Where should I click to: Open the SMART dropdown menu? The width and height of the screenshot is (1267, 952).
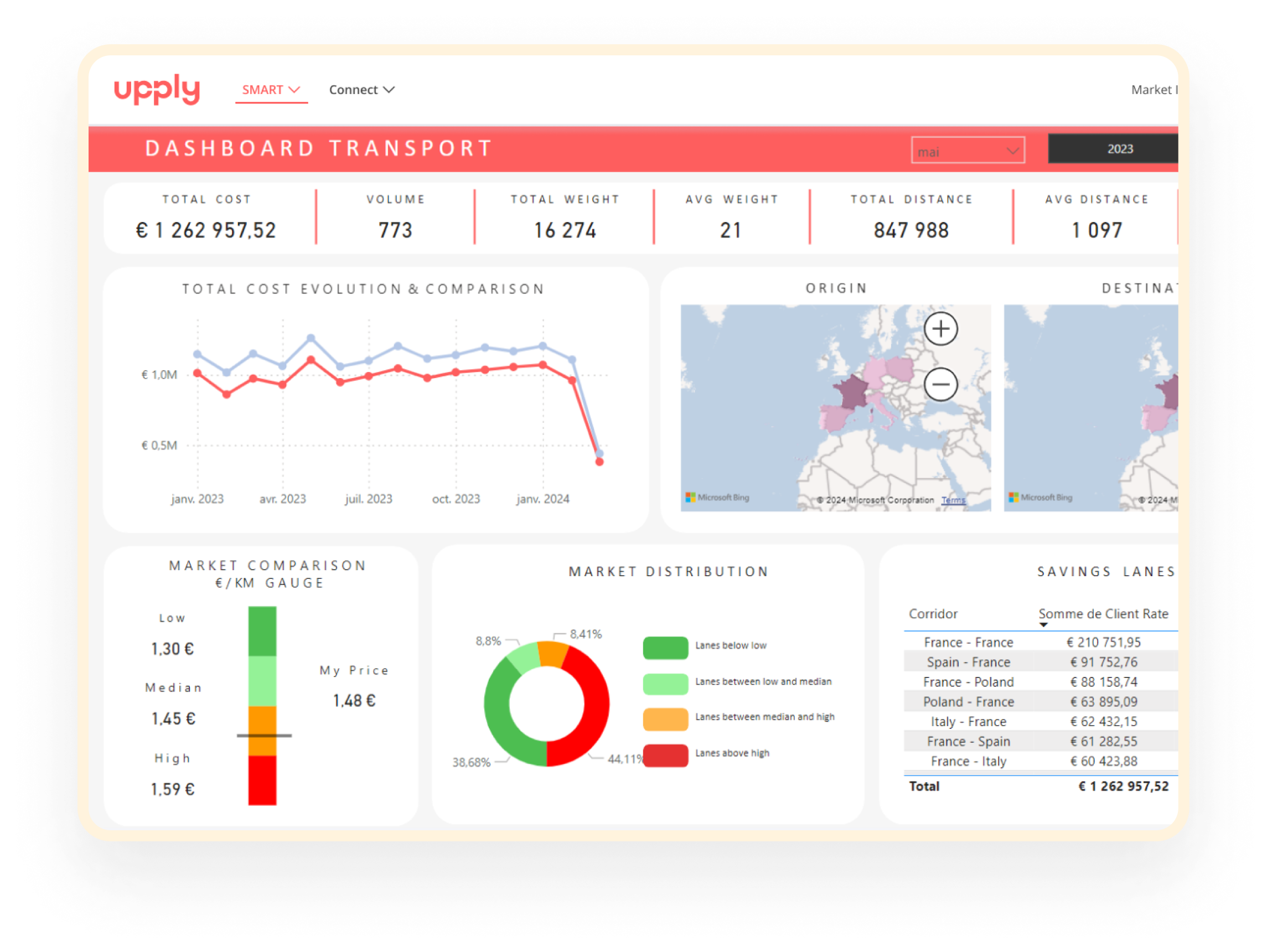click(x=271, y=90)
